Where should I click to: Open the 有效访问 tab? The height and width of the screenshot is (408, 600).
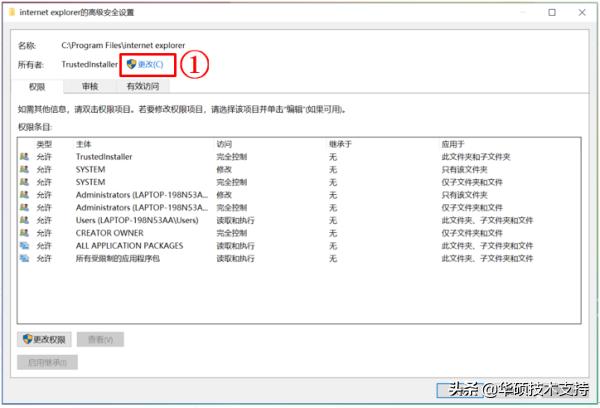pos(143,86)
